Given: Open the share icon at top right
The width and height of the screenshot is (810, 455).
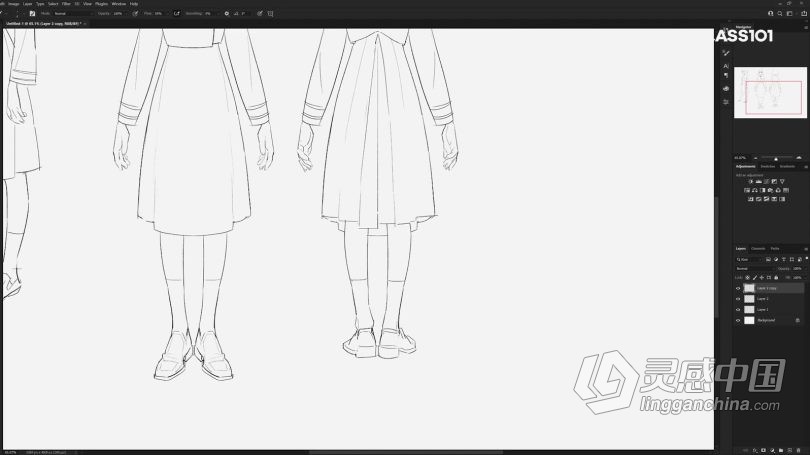Looking at the screenshot, I should [804, 14].
